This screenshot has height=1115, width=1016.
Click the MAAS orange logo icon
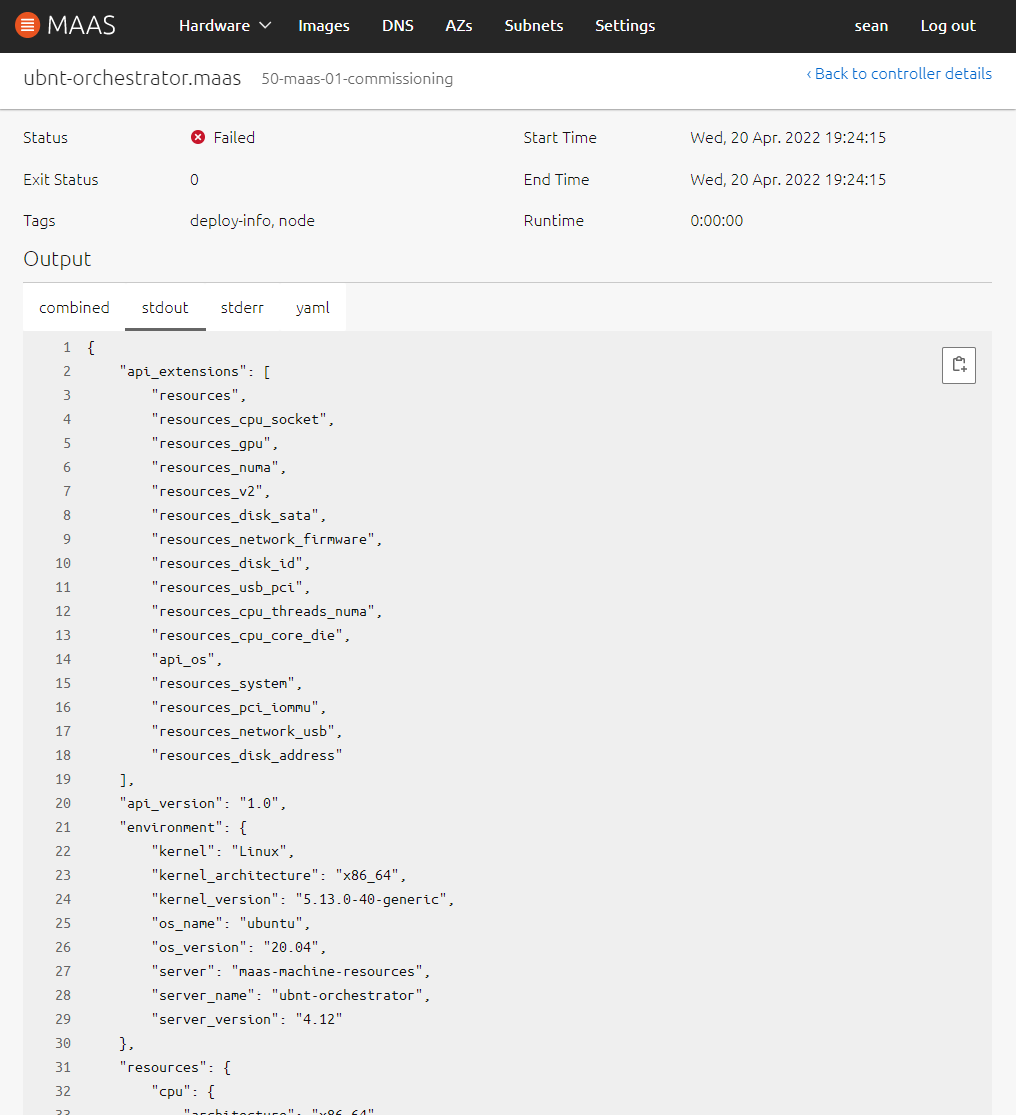pyautogui.click(x=28, y=26)
